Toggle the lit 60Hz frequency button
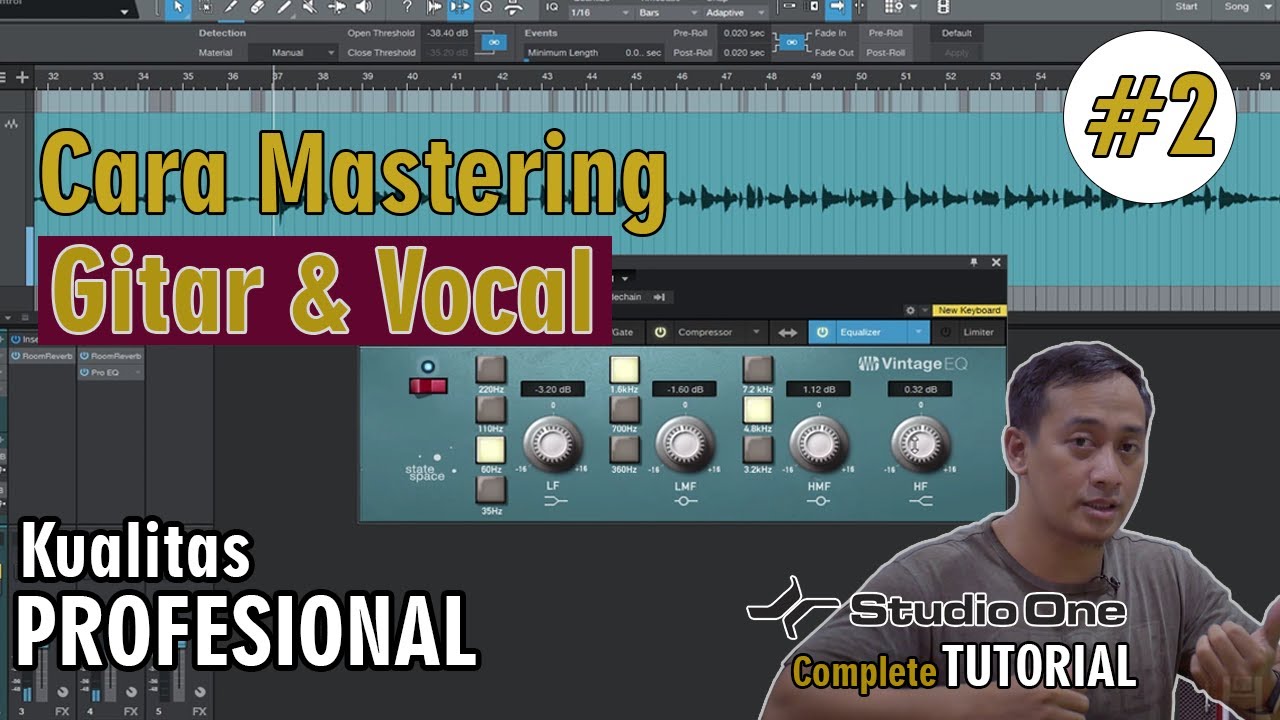The image size is (1280, 720). pyautogui.click(x=490, y=450)
